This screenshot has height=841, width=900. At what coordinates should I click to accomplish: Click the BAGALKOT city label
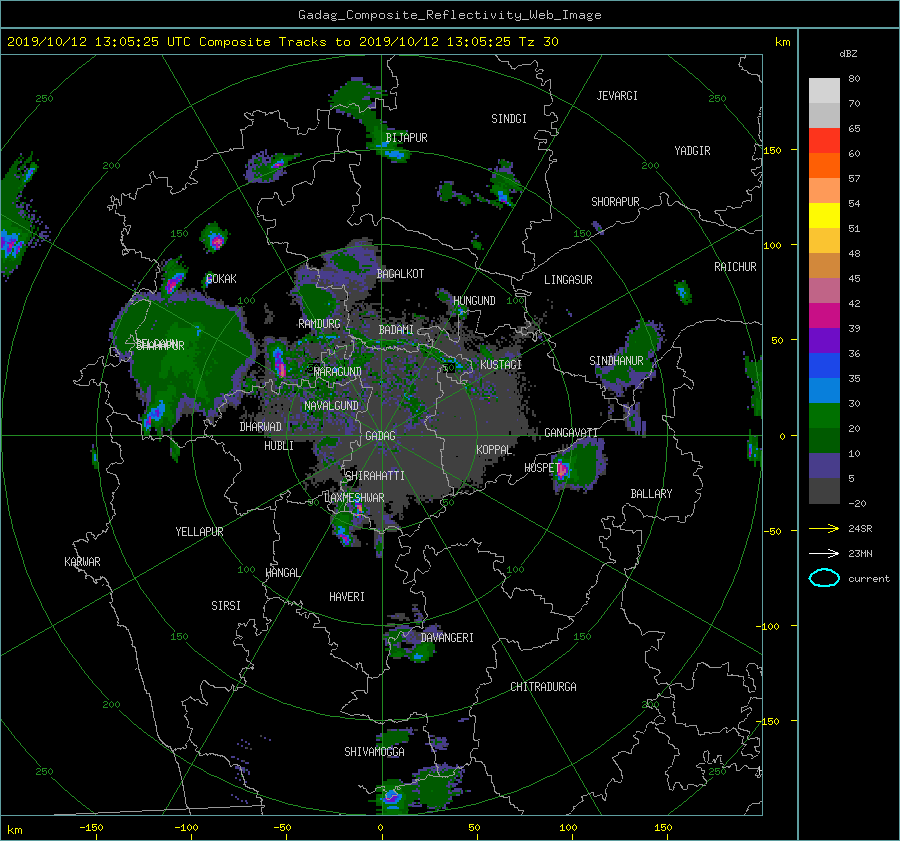pos(400,274)
